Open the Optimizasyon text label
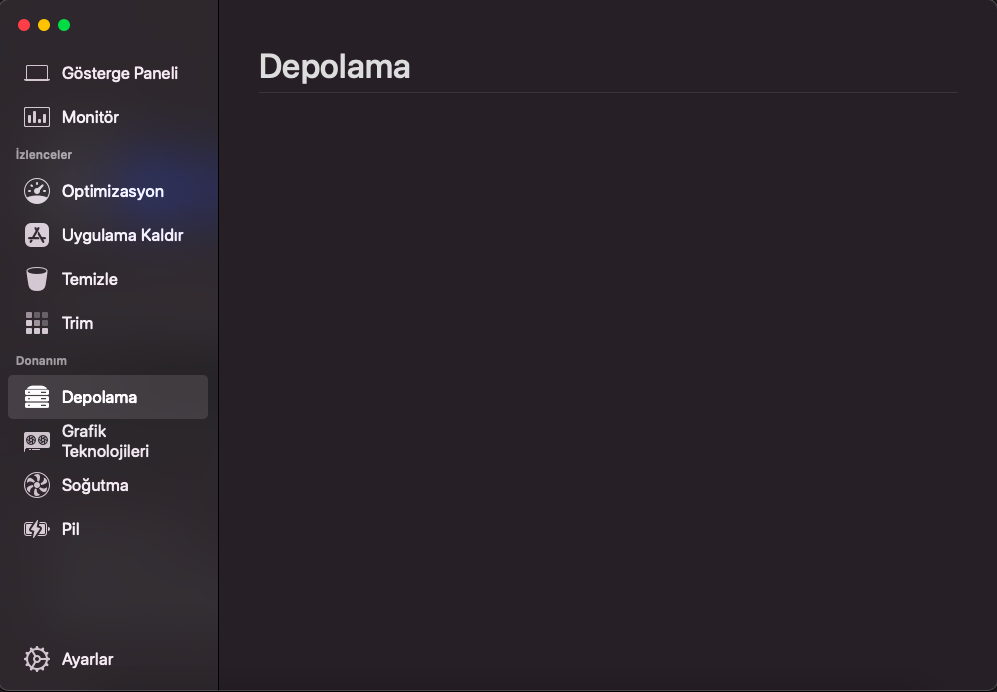 [113, 191]
